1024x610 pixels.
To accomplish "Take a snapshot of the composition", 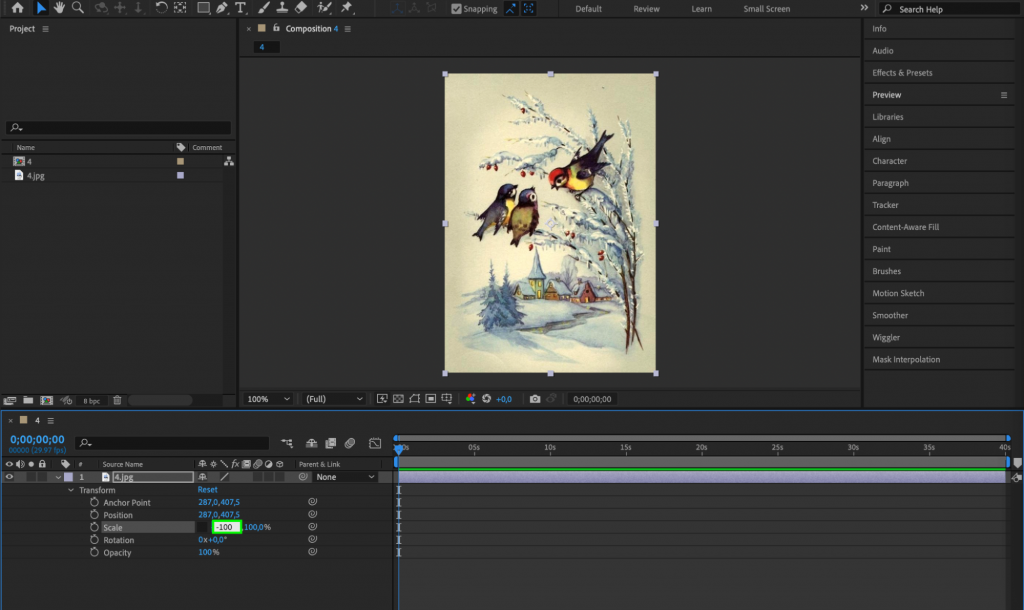I will click(534, 399).
